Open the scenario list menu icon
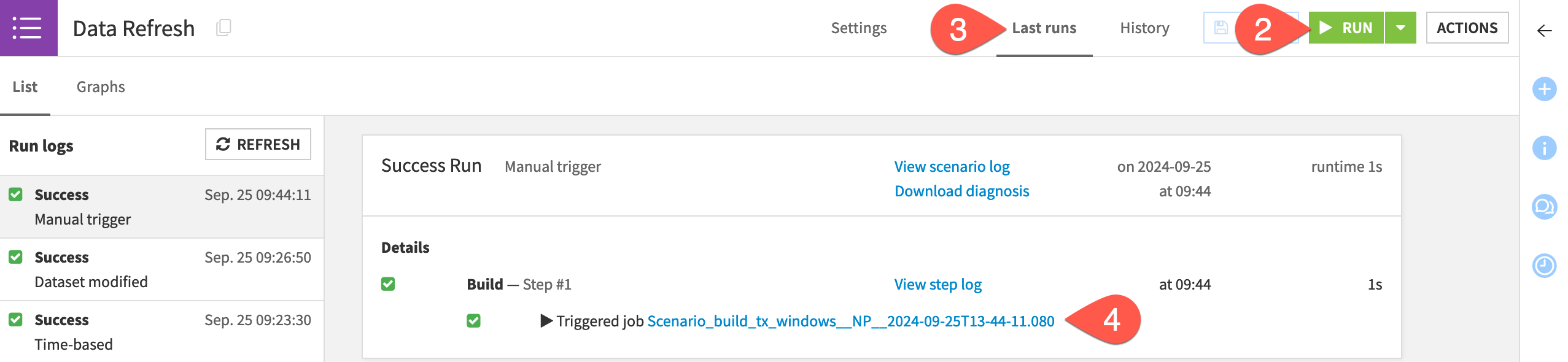The width and height of the screenshot is (1568, 362). pos(28,28)
